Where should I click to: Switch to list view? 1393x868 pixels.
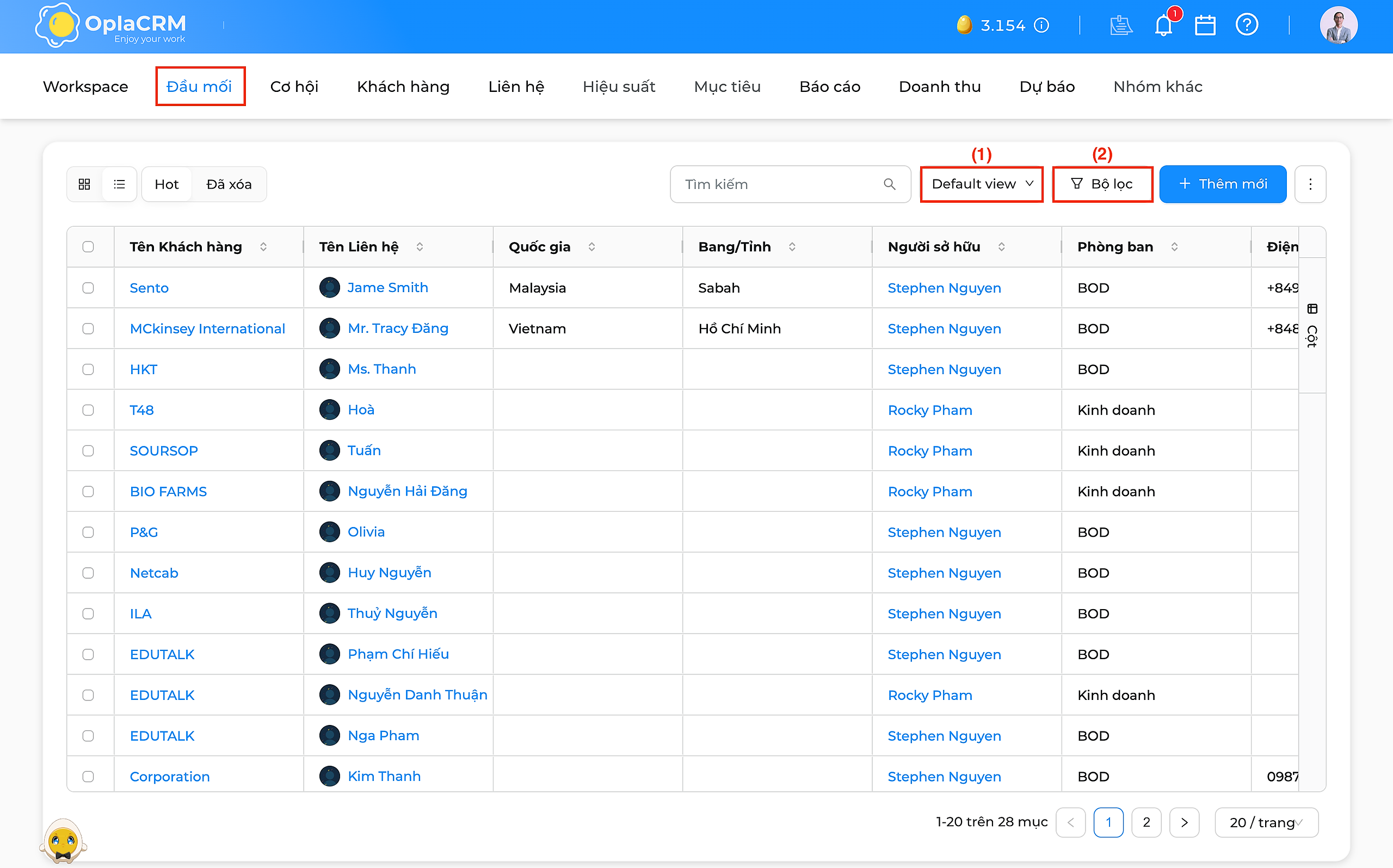point(119,184)
